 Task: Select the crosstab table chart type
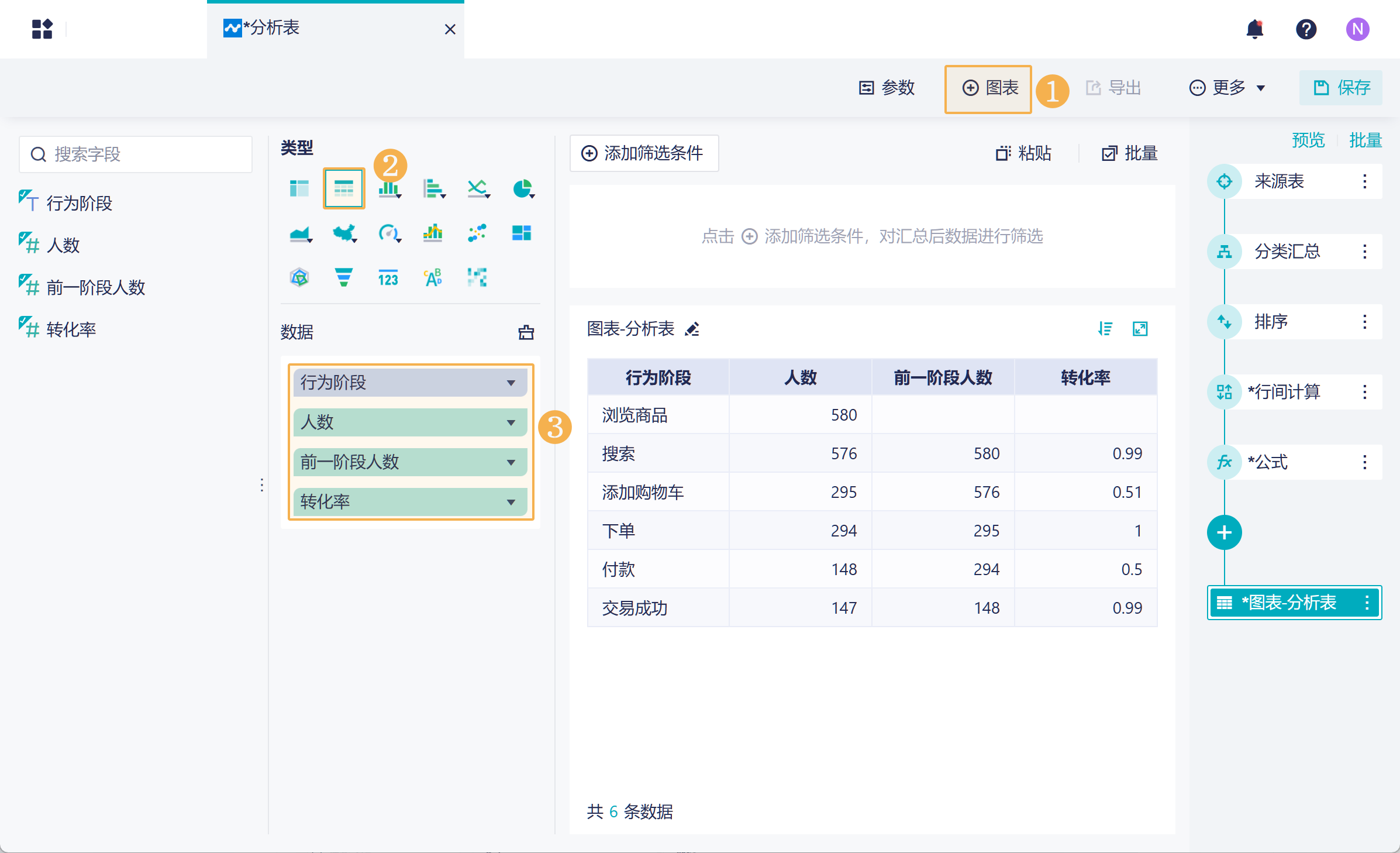pos(299,188)
